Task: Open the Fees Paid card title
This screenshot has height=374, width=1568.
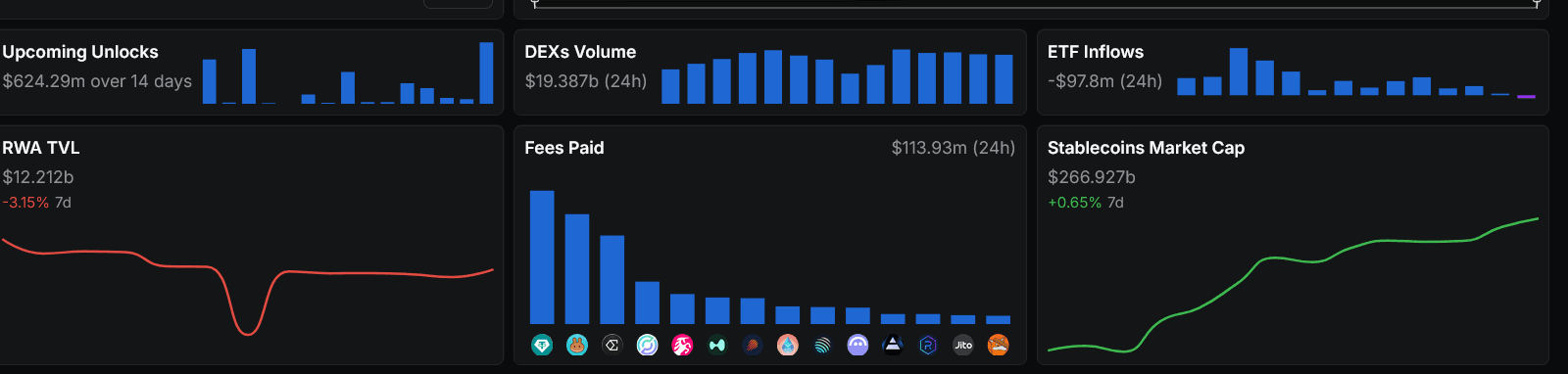Action: coord(564,148)
